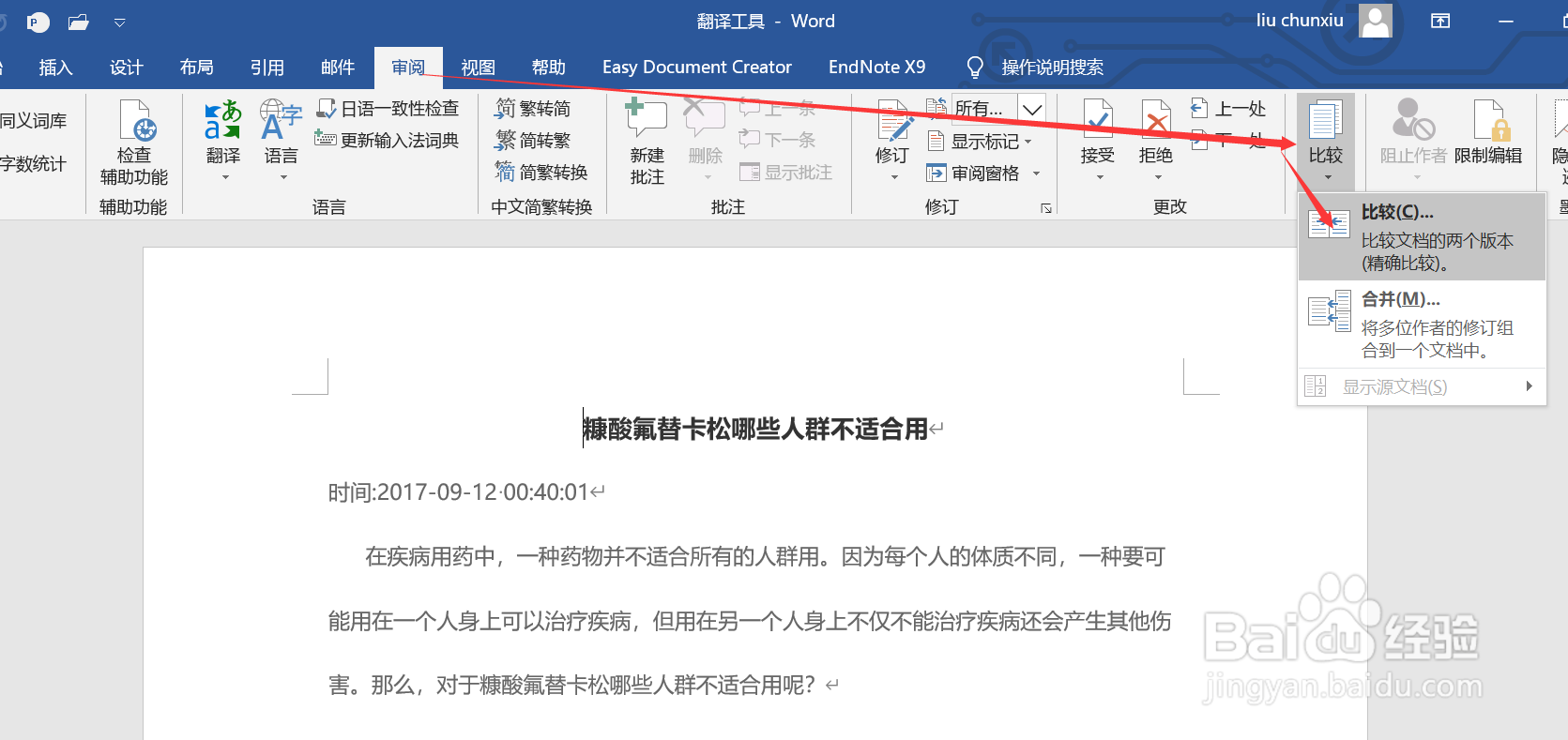Convert simplified to traditional Chinese
1568x740 pixels.
533,141
